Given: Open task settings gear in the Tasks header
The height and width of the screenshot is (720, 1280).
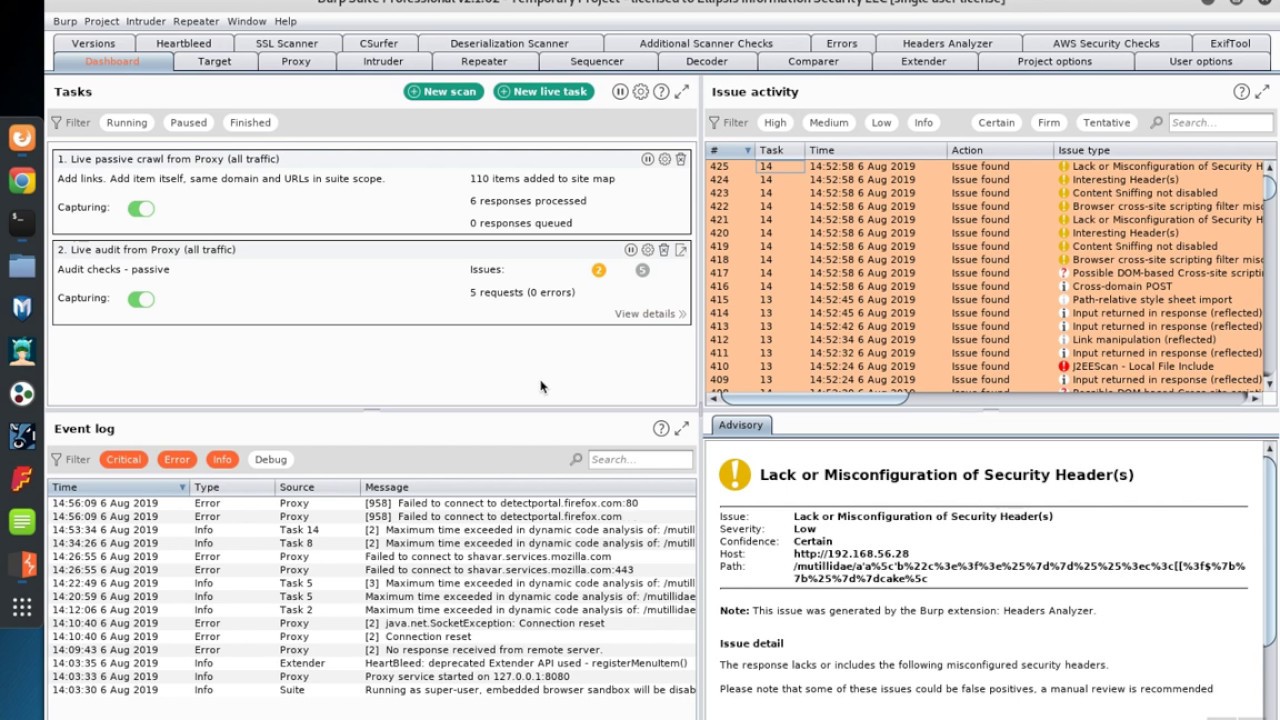Looking at the screenshot, I should (x=640, y=92).
